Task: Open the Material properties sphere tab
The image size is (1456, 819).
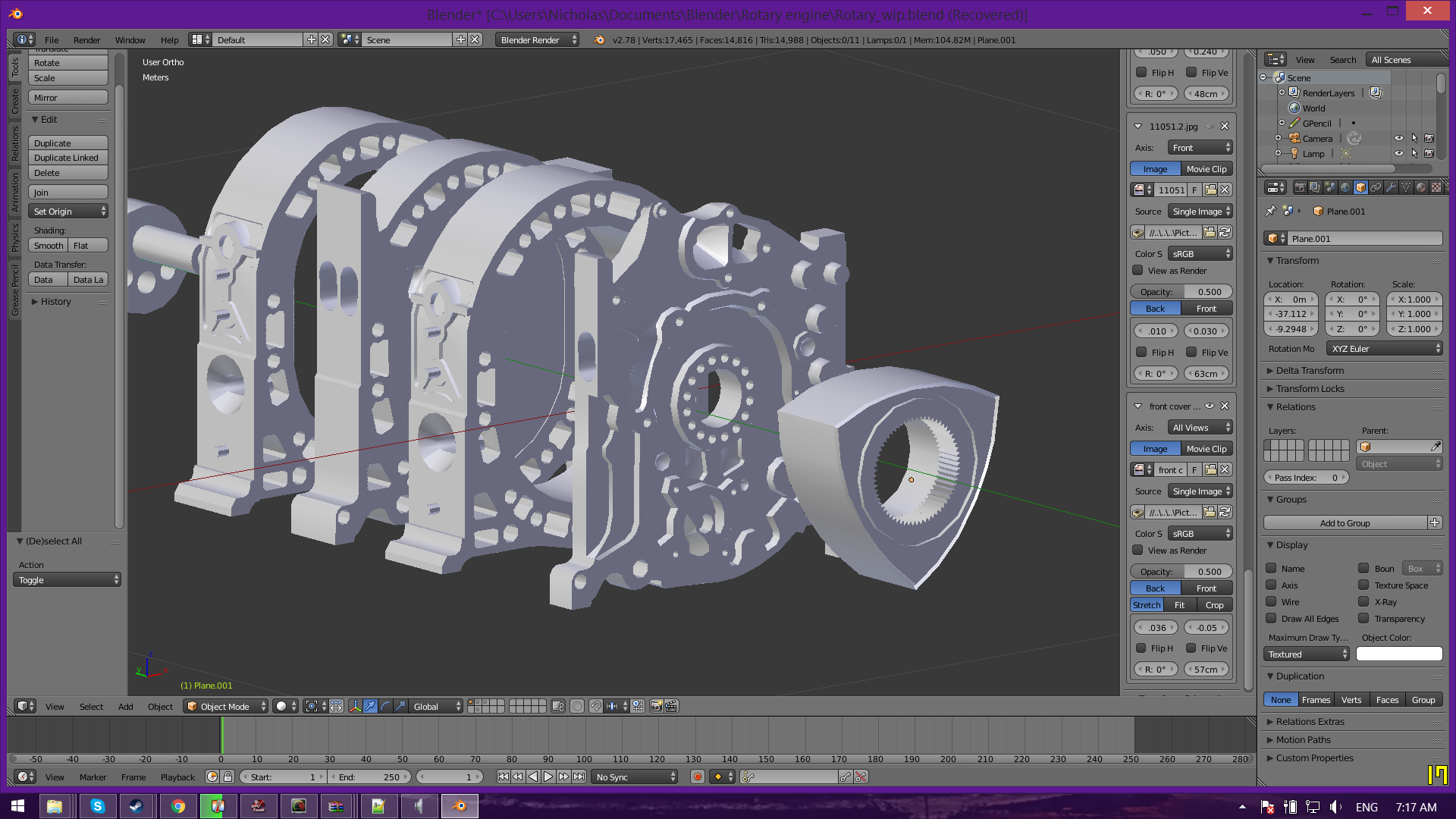Action: (1421, 187)
